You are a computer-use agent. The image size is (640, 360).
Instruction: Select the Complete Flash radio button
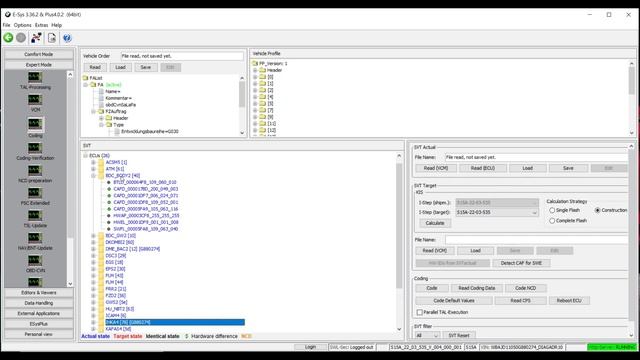tap(552, 221)
